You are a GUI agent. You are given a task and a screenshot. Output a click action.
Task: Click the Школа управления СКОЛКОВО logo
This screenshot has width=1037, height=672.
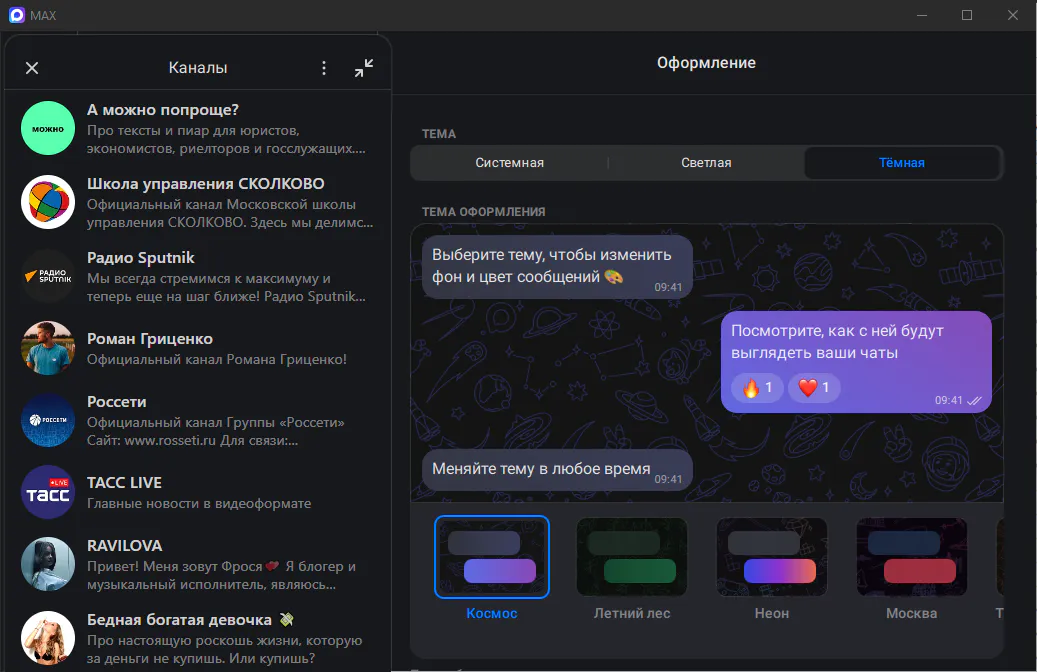click(48, 202)
